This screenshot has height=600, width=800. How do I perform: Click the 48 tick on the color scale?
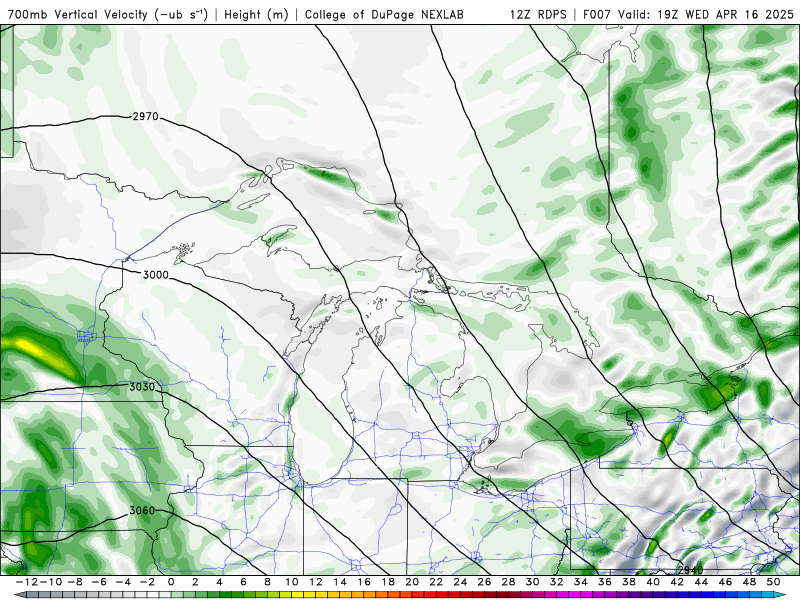[x=750, y=582]
